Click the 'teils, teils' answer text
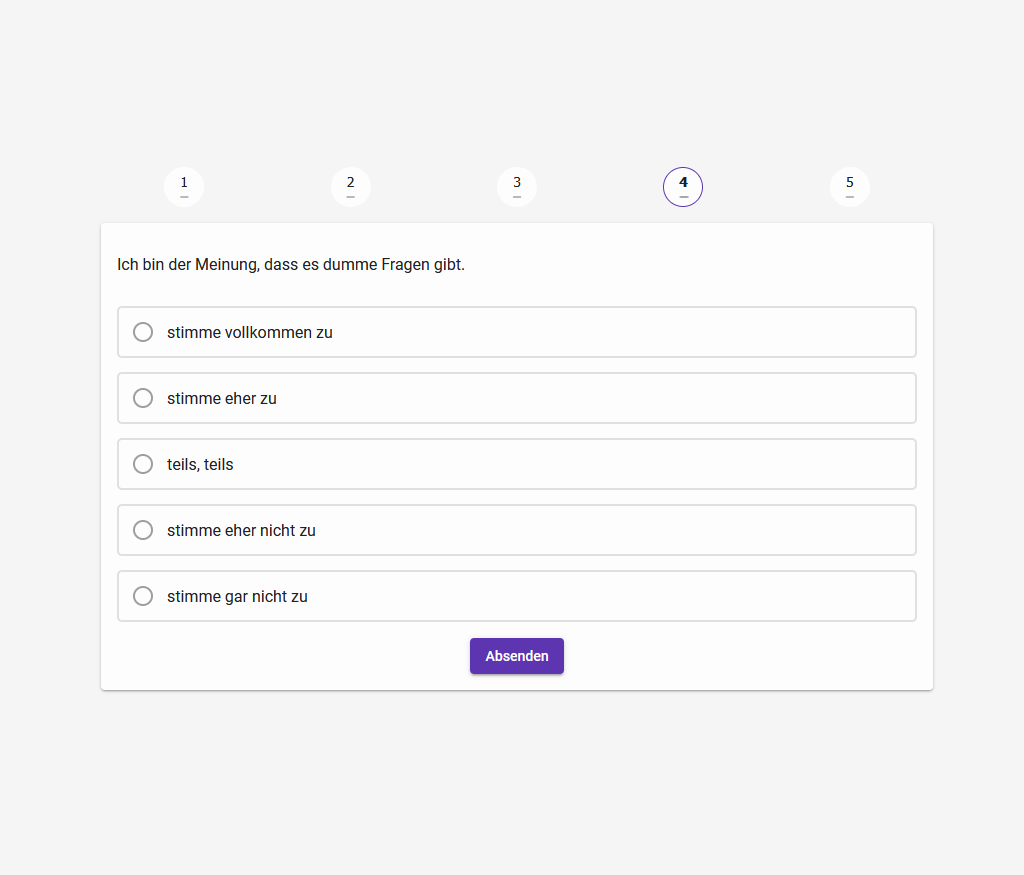The width and height of the screenshot is (1024, 875). pos(200,464)
